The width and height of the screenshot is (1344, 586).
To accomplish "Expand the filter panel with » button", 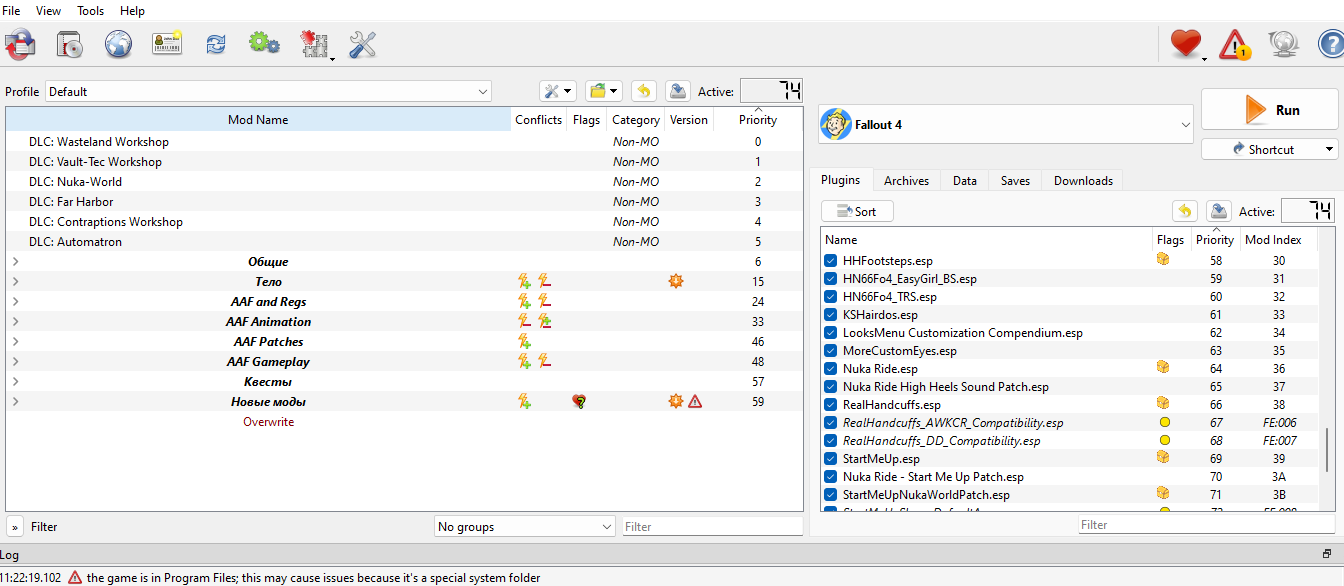I will pos(15,526).
